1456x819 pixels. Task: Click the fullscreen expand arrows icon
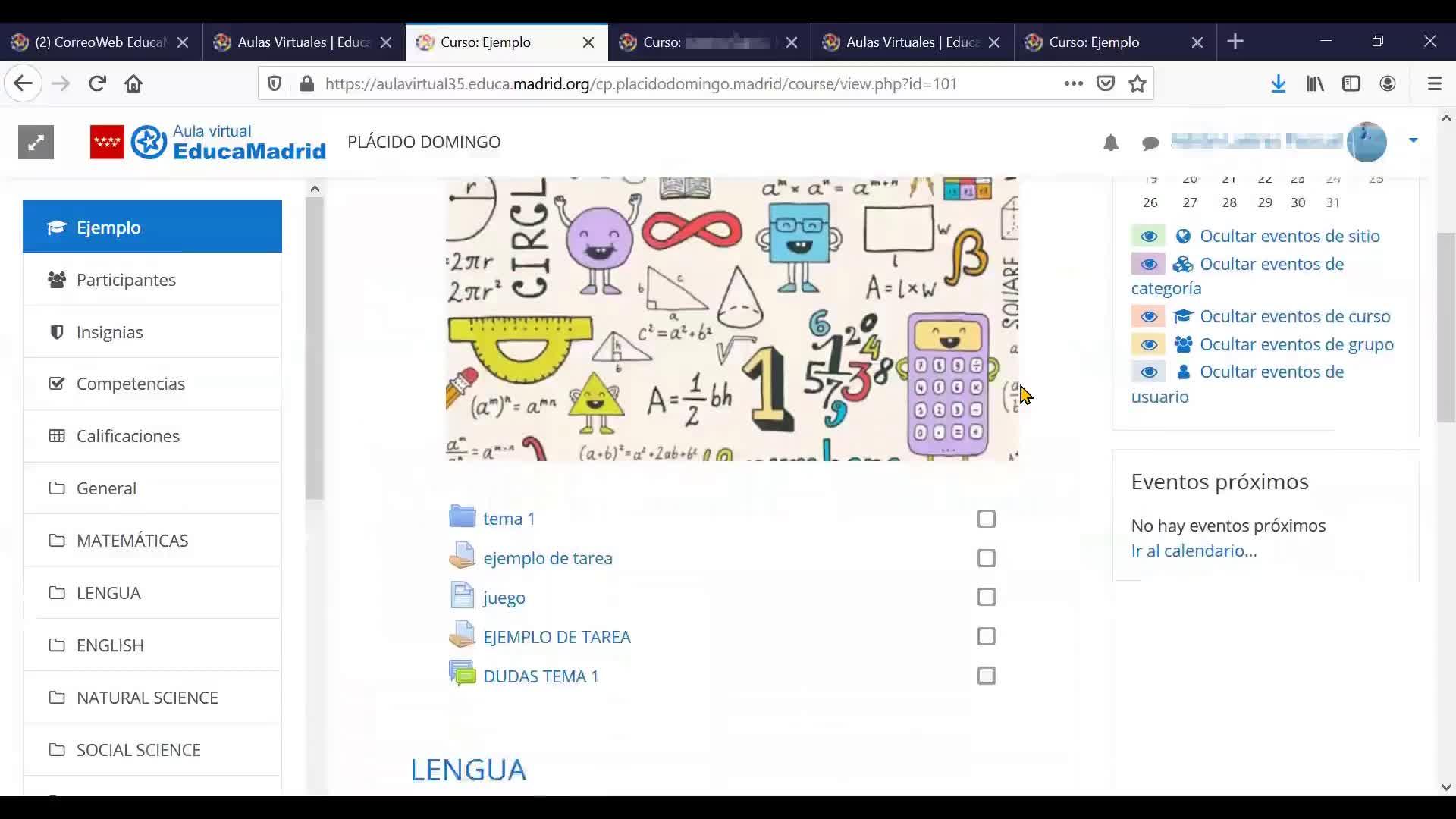coord(36,143)
